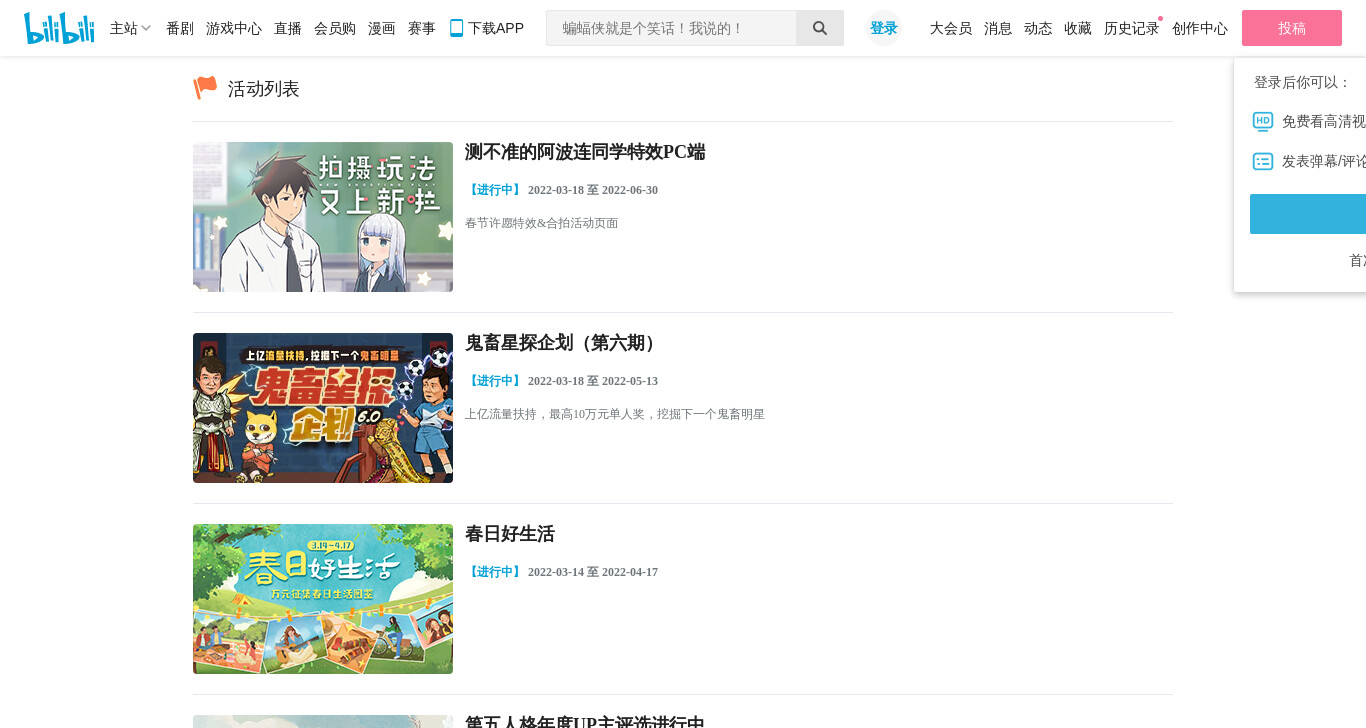Viewport: 1366px width, 728px height.
Task: Go to 游戏中心
Action: pyautogui.click(x=234, y=28)
